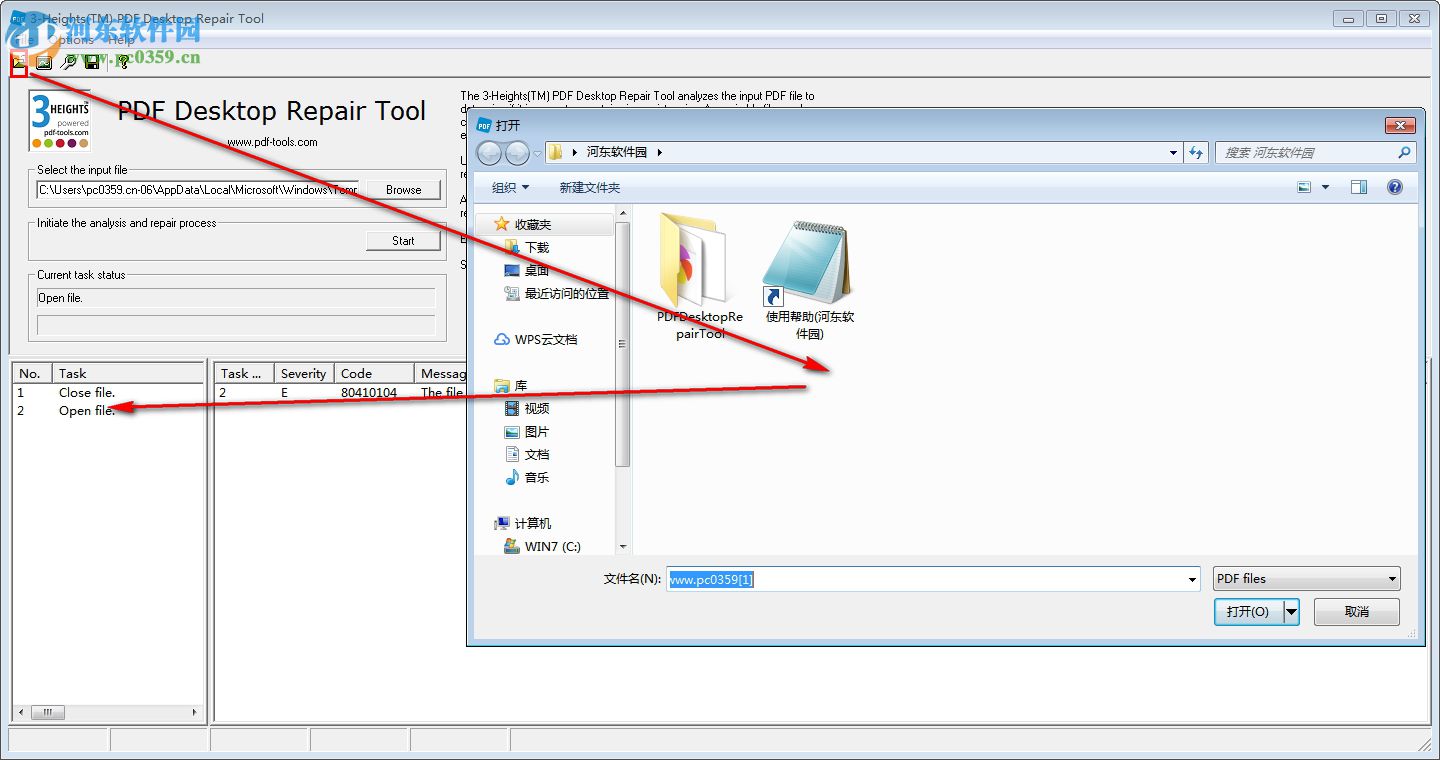Image resolution: width=1440 pixels, height=760 pixels.
Task: Click the image preview toolbar icon
Action: tap(44, 62)
